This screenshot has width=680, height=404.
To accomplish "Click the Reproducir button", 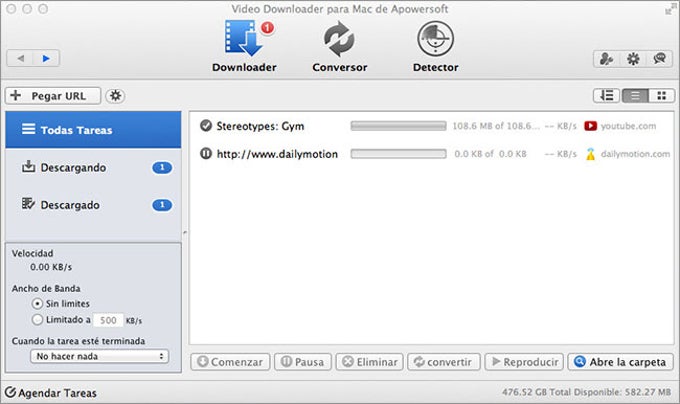I will (x=524, y=362).
